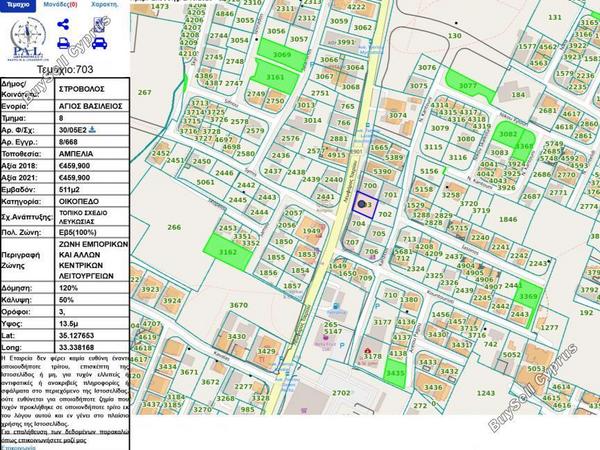This screenshot has width=600, height=450.
Task: Click the zone value Εβ5(100%)
Action: (77, 232)
